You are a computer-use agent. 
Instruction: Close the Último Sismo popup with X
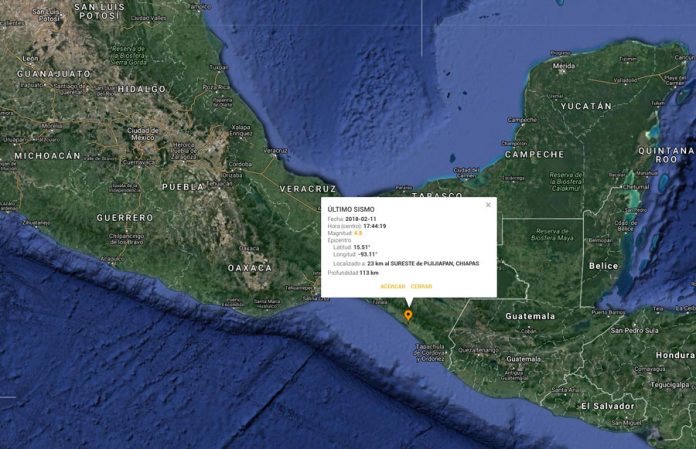click(488, 205)
